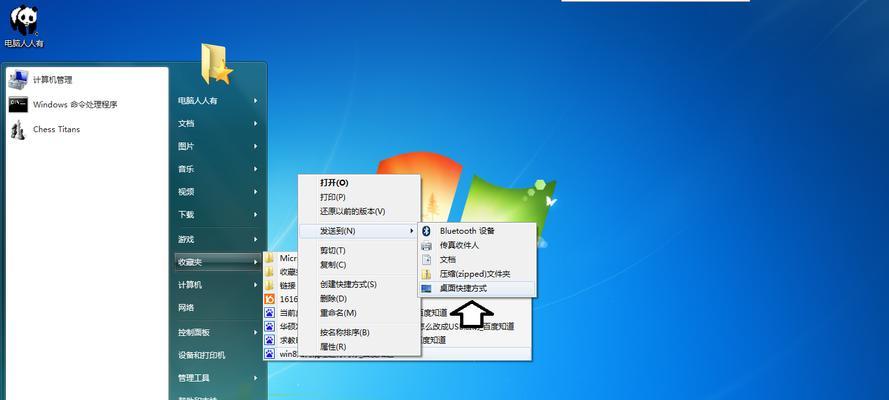889x400 pixels.
Task: Open 电脑人人有 user folder in Start menu
Action: [198, 101]
